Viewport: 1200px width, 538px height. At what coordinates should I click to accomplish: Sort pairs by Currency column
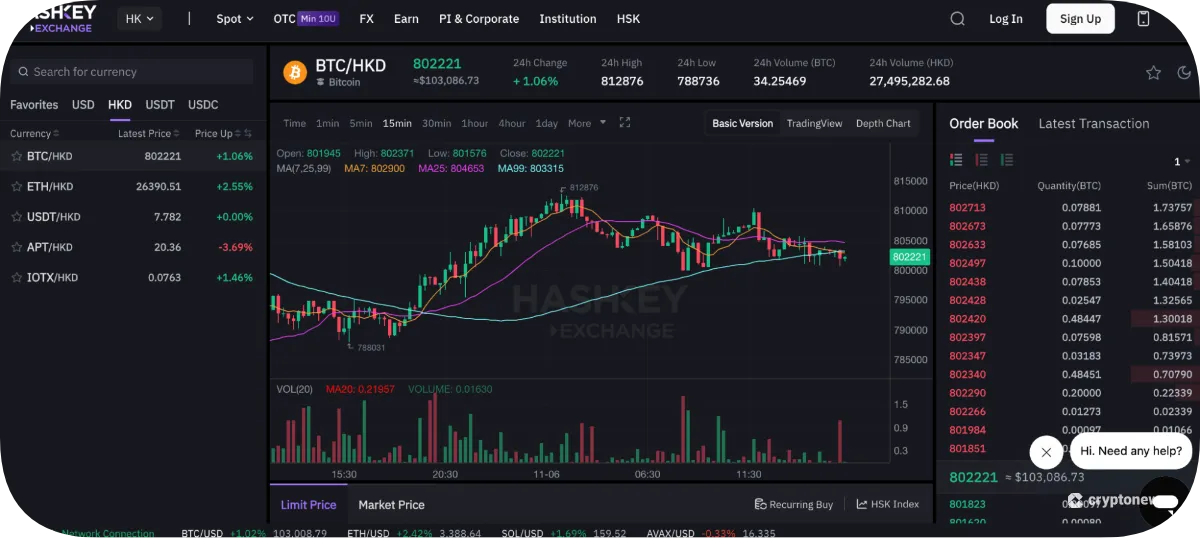pyautogui.click(x=35, y=133)
